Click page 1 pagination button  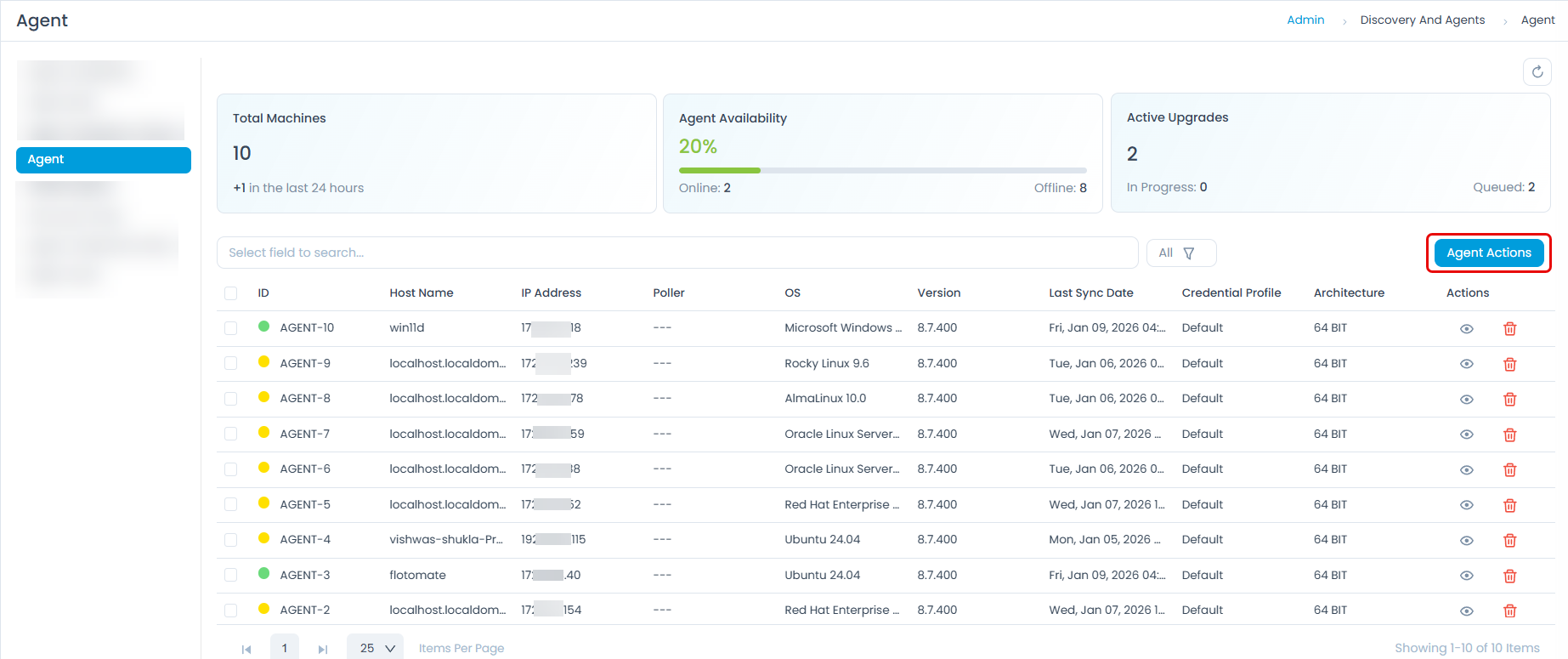(x=285, y=648)
